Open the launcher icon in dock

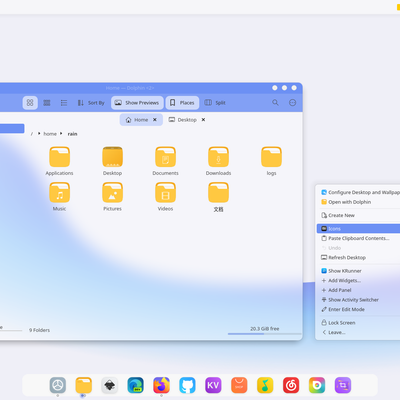click(x=58, y=385)
